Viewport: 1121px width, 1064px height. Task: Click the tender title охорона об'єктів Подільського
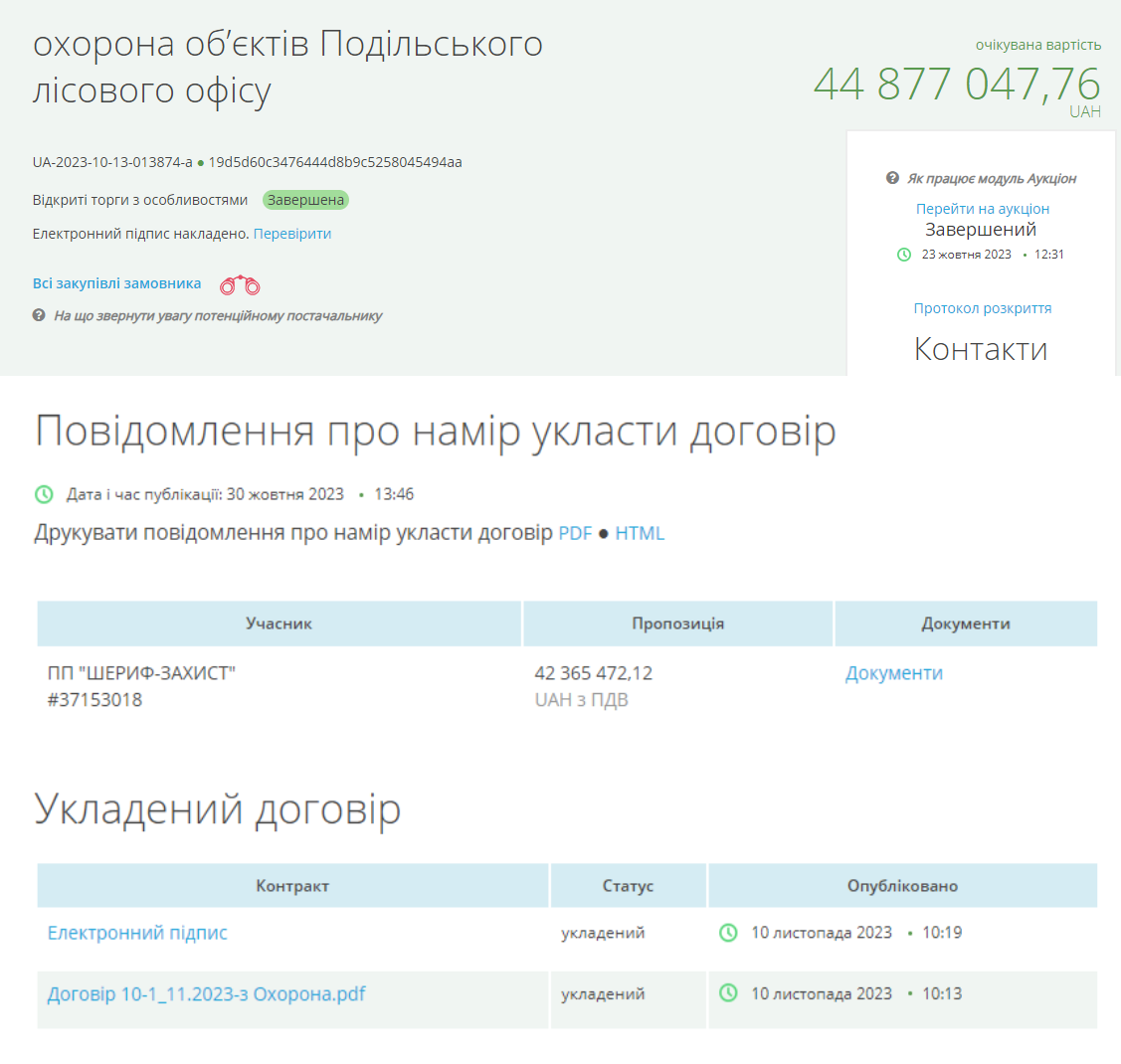288,45
